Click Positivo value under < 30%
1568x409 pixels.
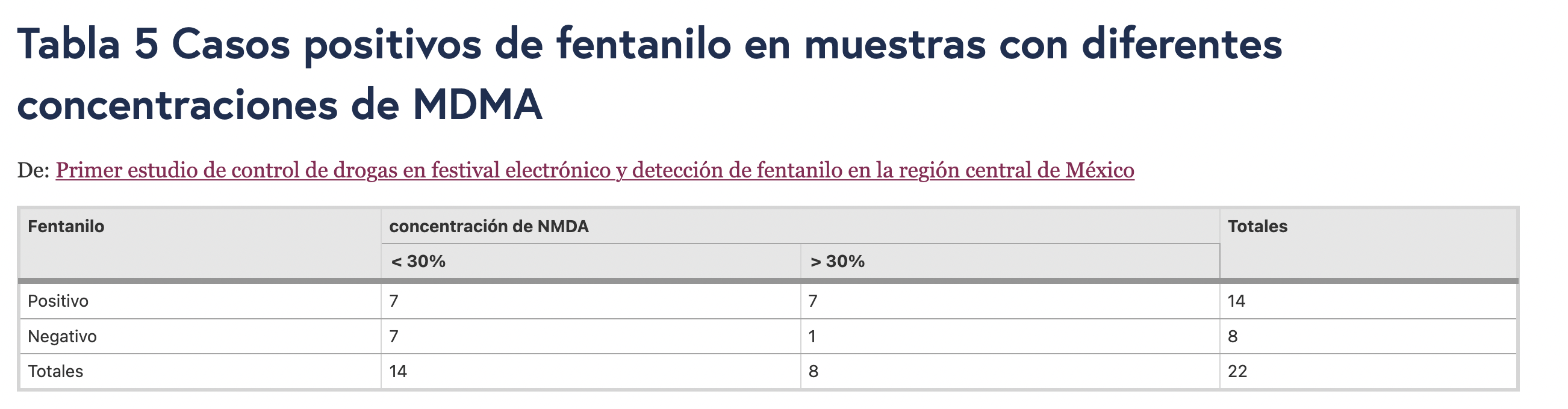(394, 301)
